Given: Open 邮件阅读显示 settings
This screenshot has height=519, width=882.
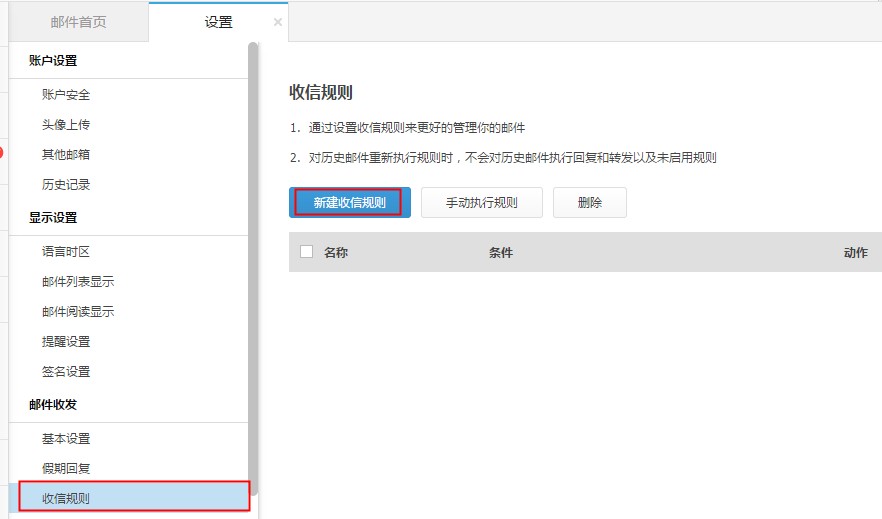Looking at the screenshot, I should [78, 312].
